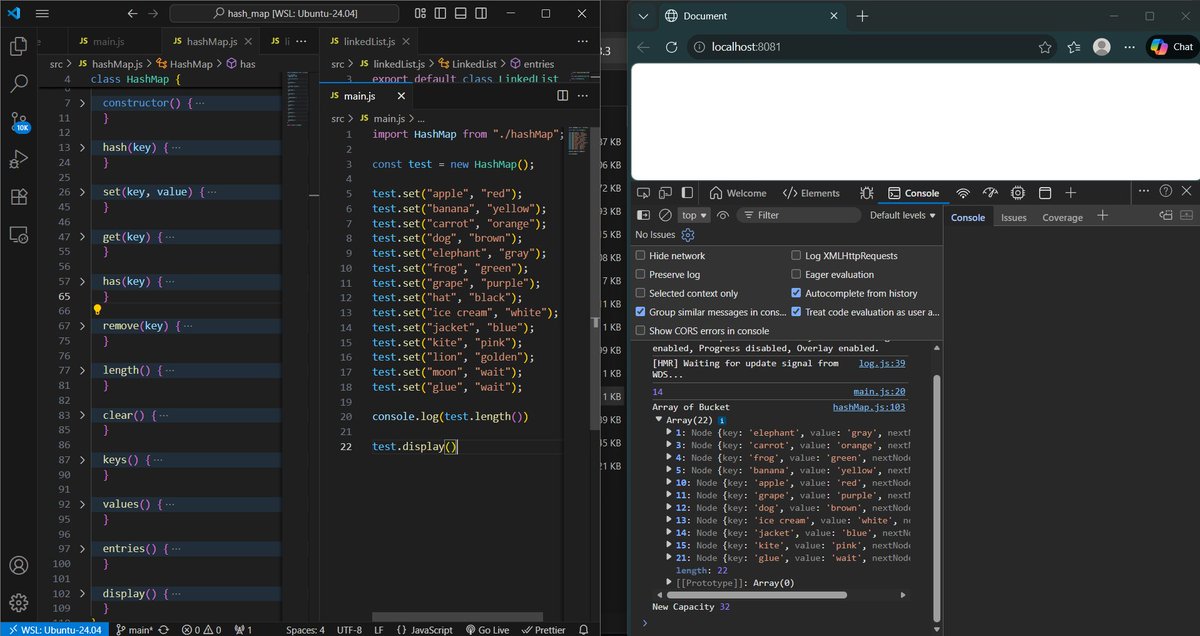The width and height of the screenshot is (1200, 636).
Task: Expand the [[Prototype]]: Array(0) entry
Action: [670, 582]
